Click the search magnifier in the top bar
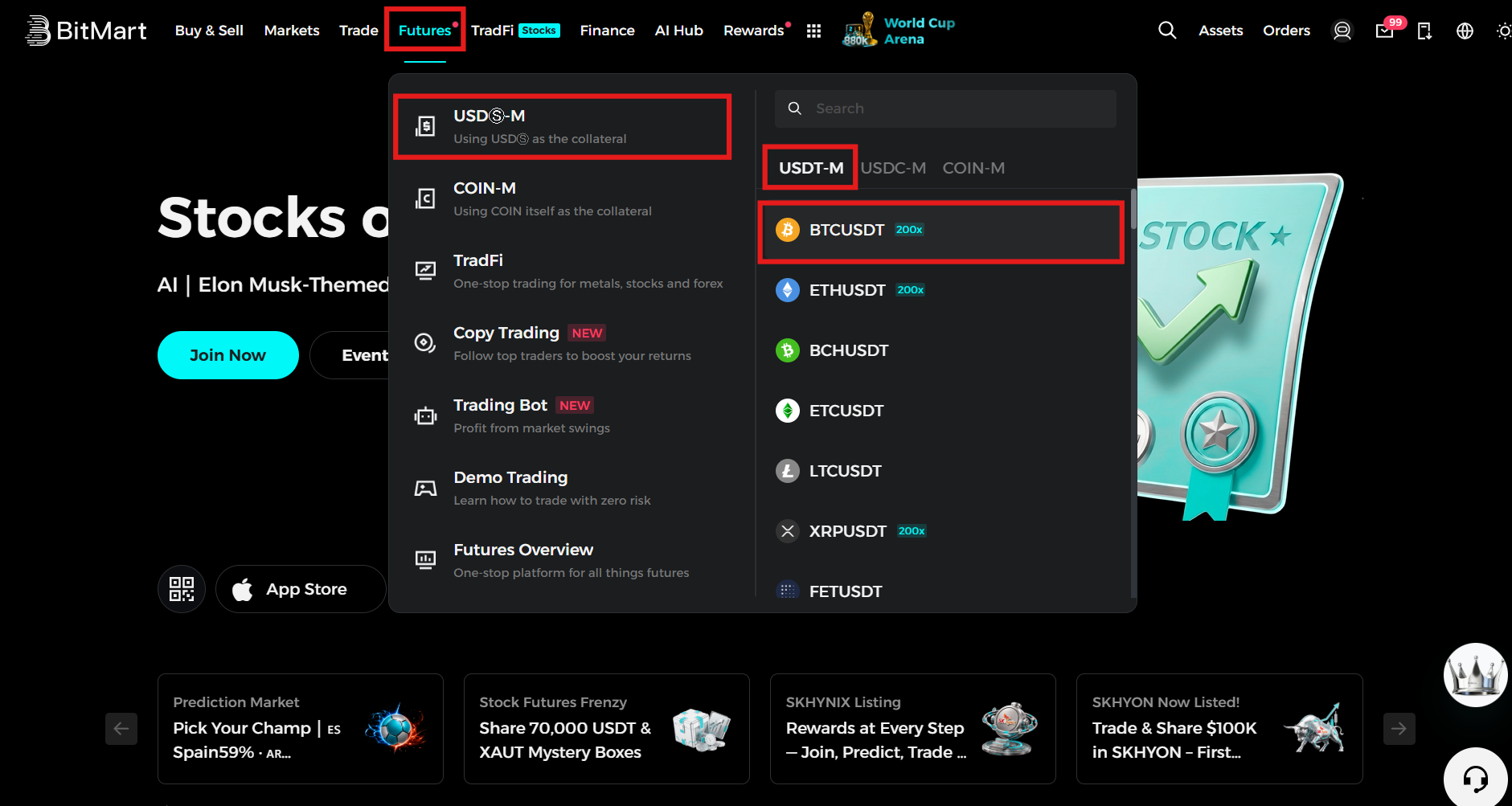The height and width of the screenshot is (806, 1512). [x=1167, y=31]
